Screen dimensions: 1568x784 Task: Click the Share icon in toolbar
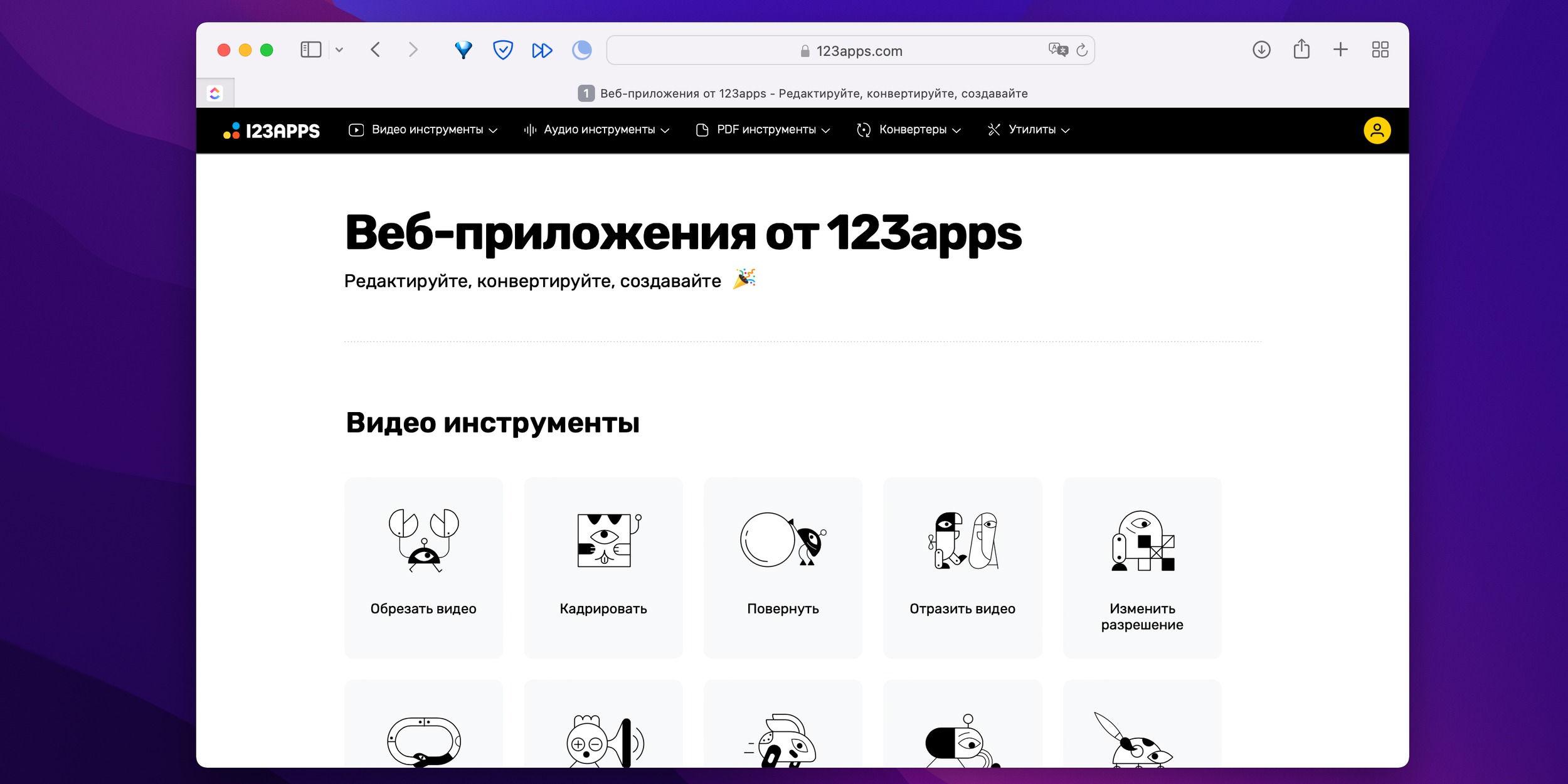click(x=1301, y=50)
